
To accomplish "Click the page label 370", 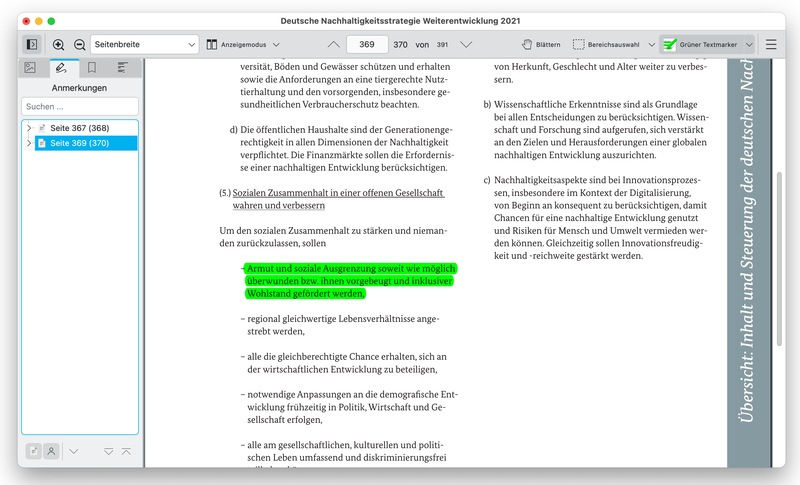I will (x=401, y=44).
